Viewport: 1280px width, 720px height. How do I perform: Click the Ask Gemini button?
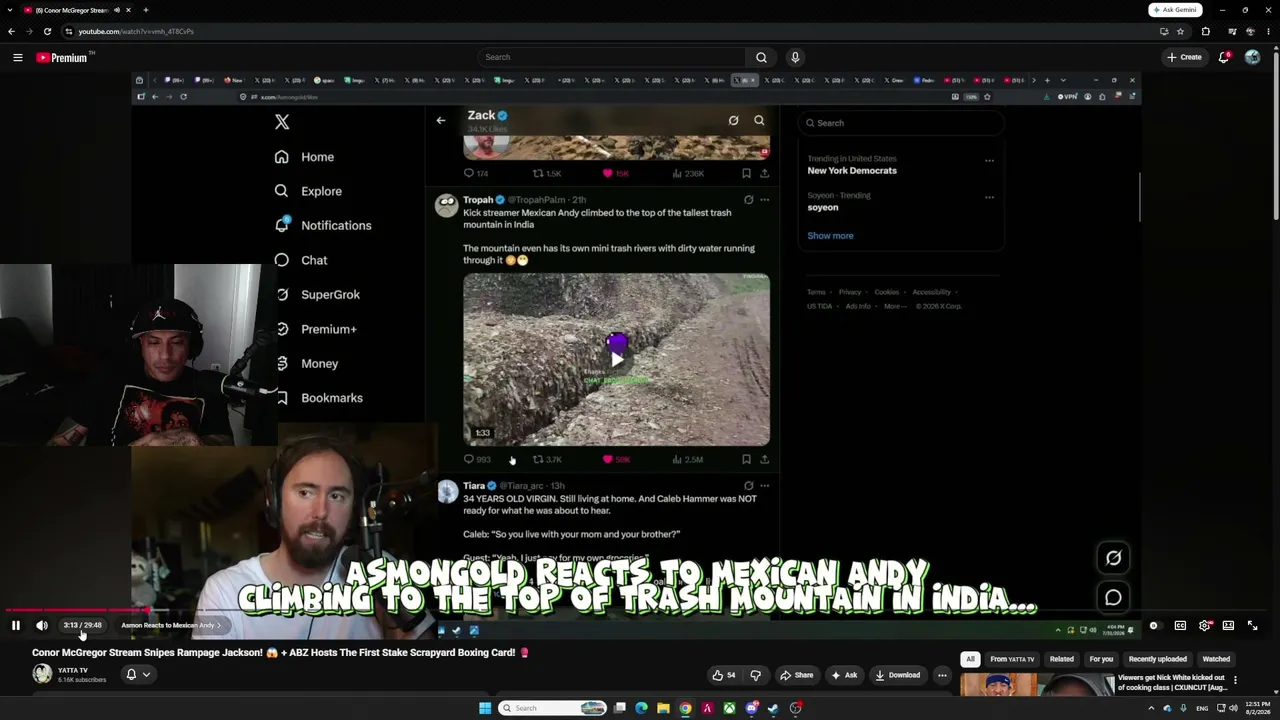tap(1174, 10)
